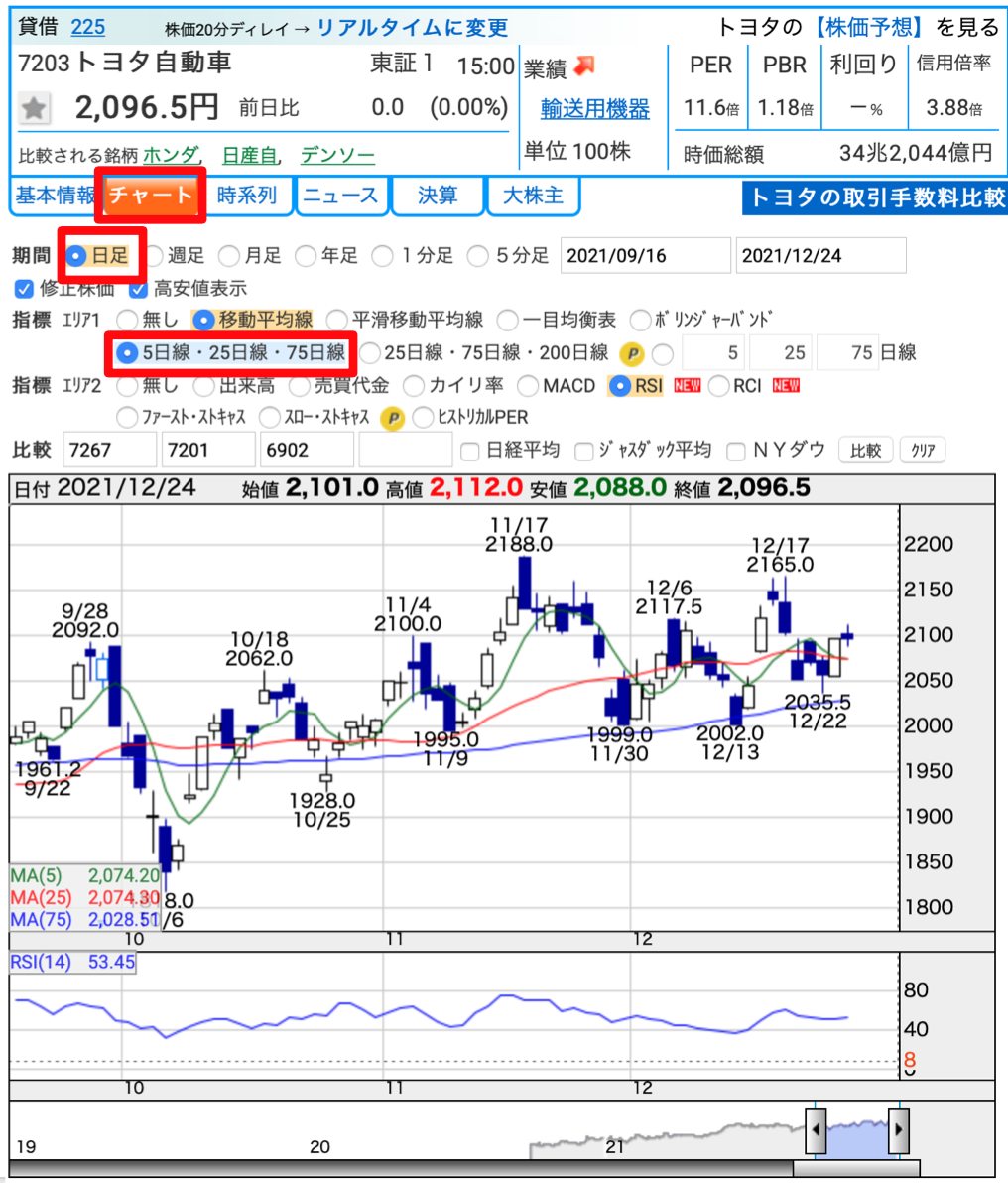Viewport: 1008px width, 1183px height.
Task: Click the クリア button
Action: click(922, 451)
